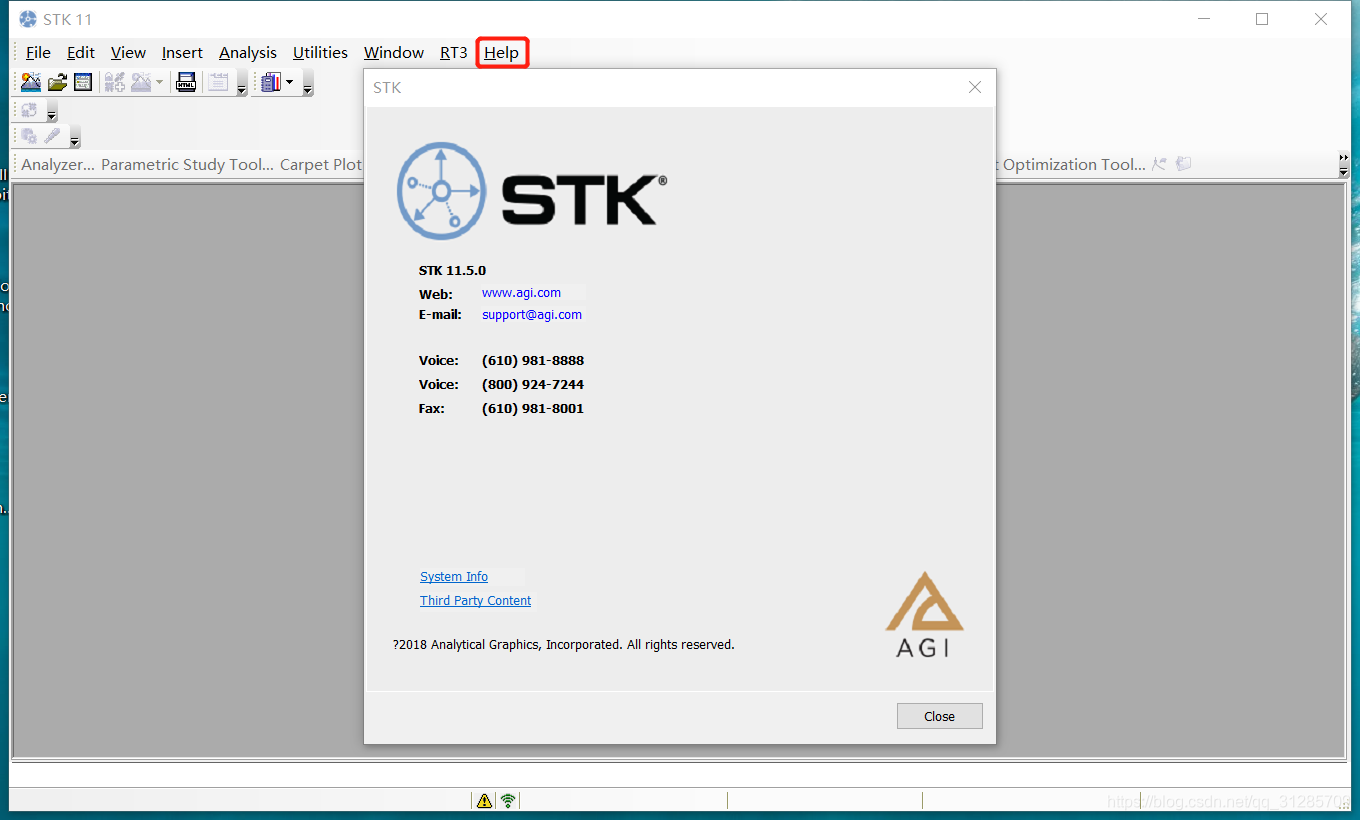View Third Party Content
Viewport: 1360px width, 820px height.
(475, 600)
